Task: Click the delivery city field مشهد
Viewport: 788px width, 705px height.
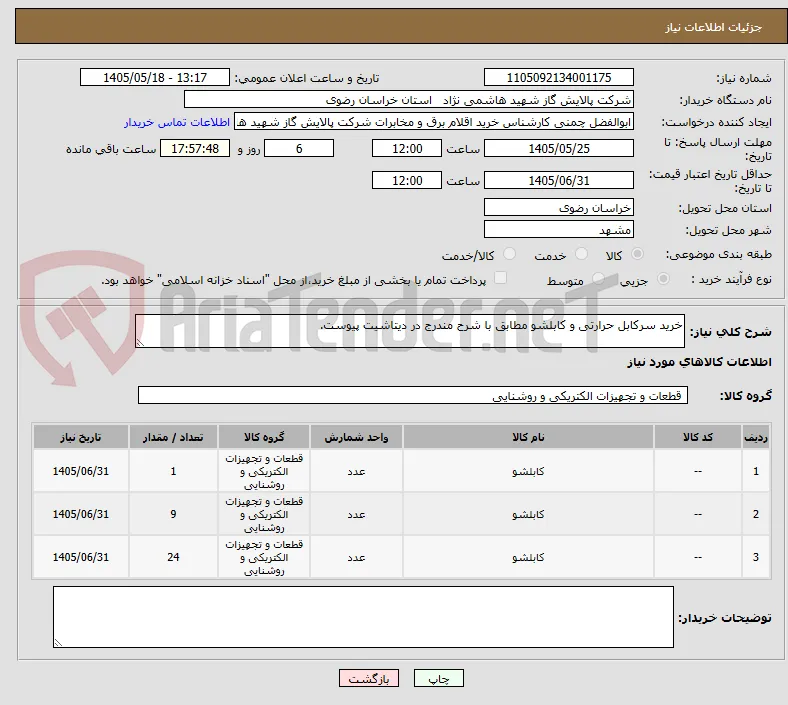Action: [x=558, y=230]
